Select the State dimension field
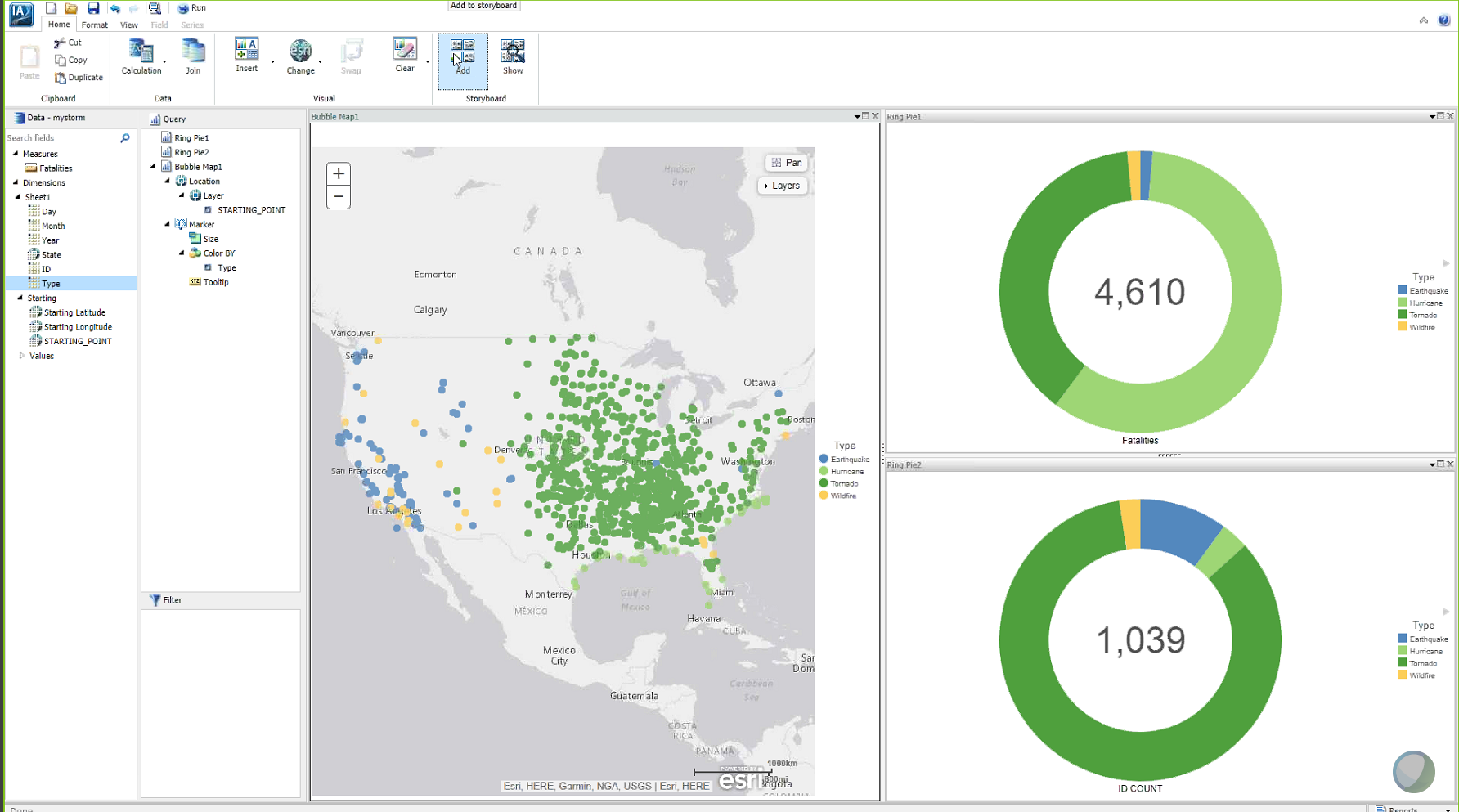 (51, 255)
